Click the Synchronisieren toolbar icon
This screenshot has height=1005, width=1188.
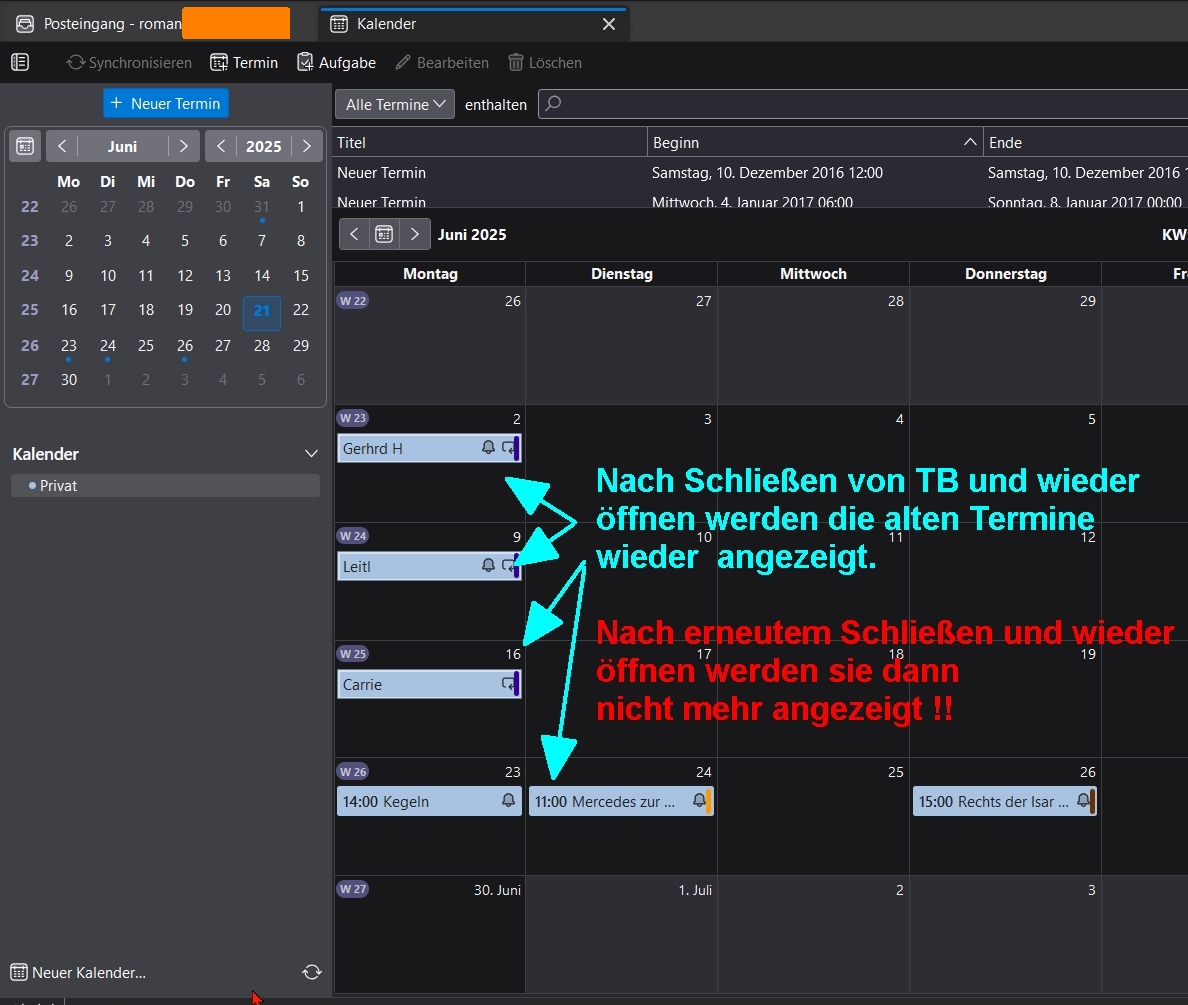click(76, 63)
